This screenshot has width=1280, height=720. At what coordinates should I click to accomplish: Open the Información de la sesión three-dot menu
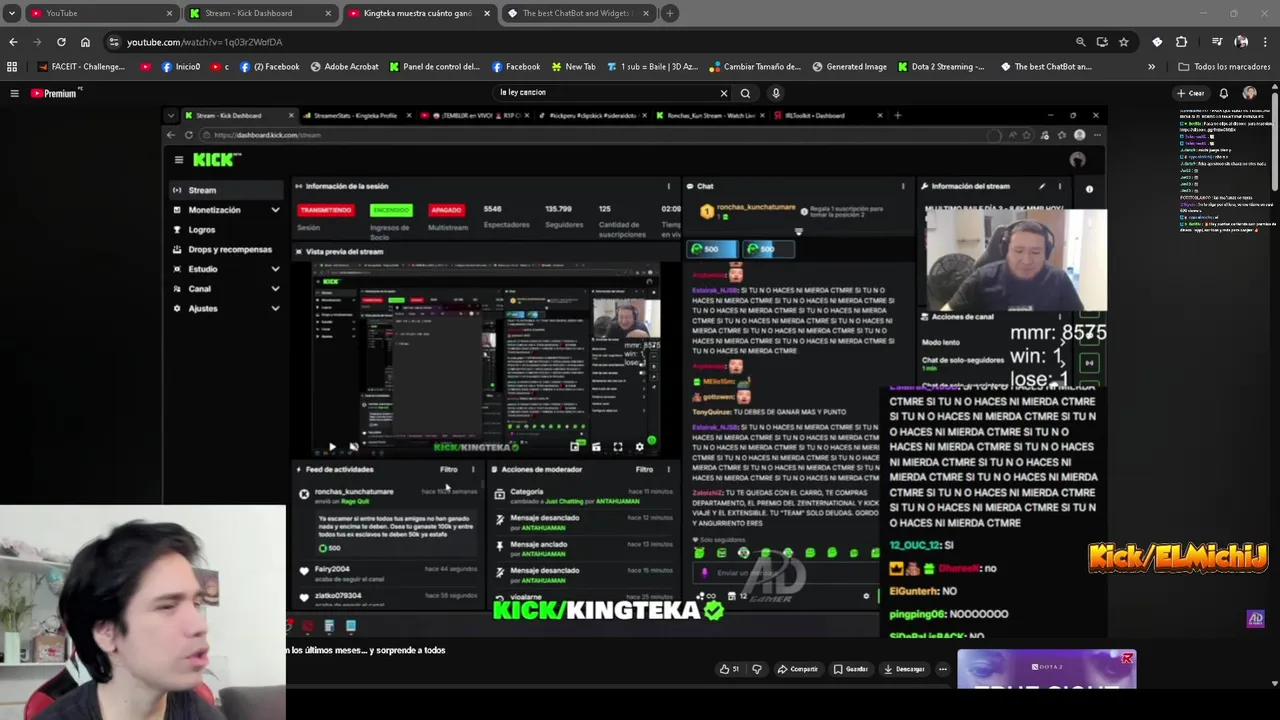(669, 186)
